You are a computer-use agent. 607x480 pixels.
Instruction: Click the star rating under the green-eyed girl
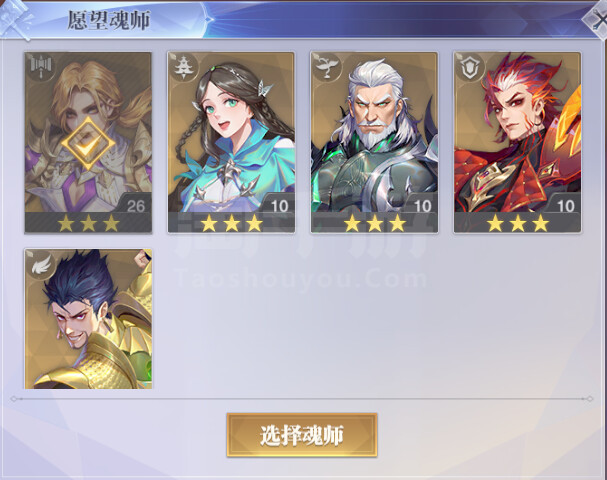click(x=231, y=223)
